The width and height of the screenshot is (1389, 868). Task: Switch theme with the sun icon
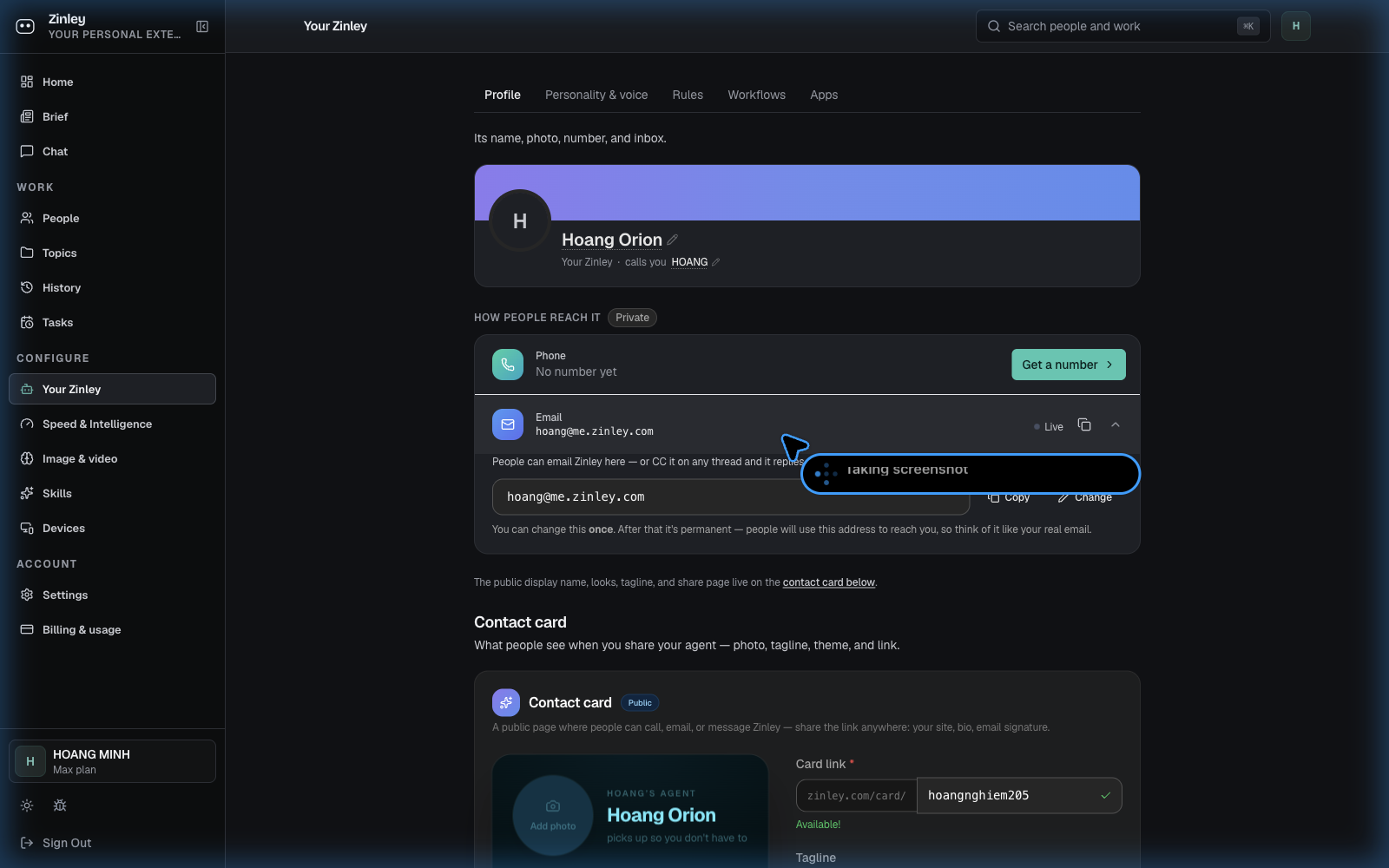pyautogui.click(x=27, y=806)
